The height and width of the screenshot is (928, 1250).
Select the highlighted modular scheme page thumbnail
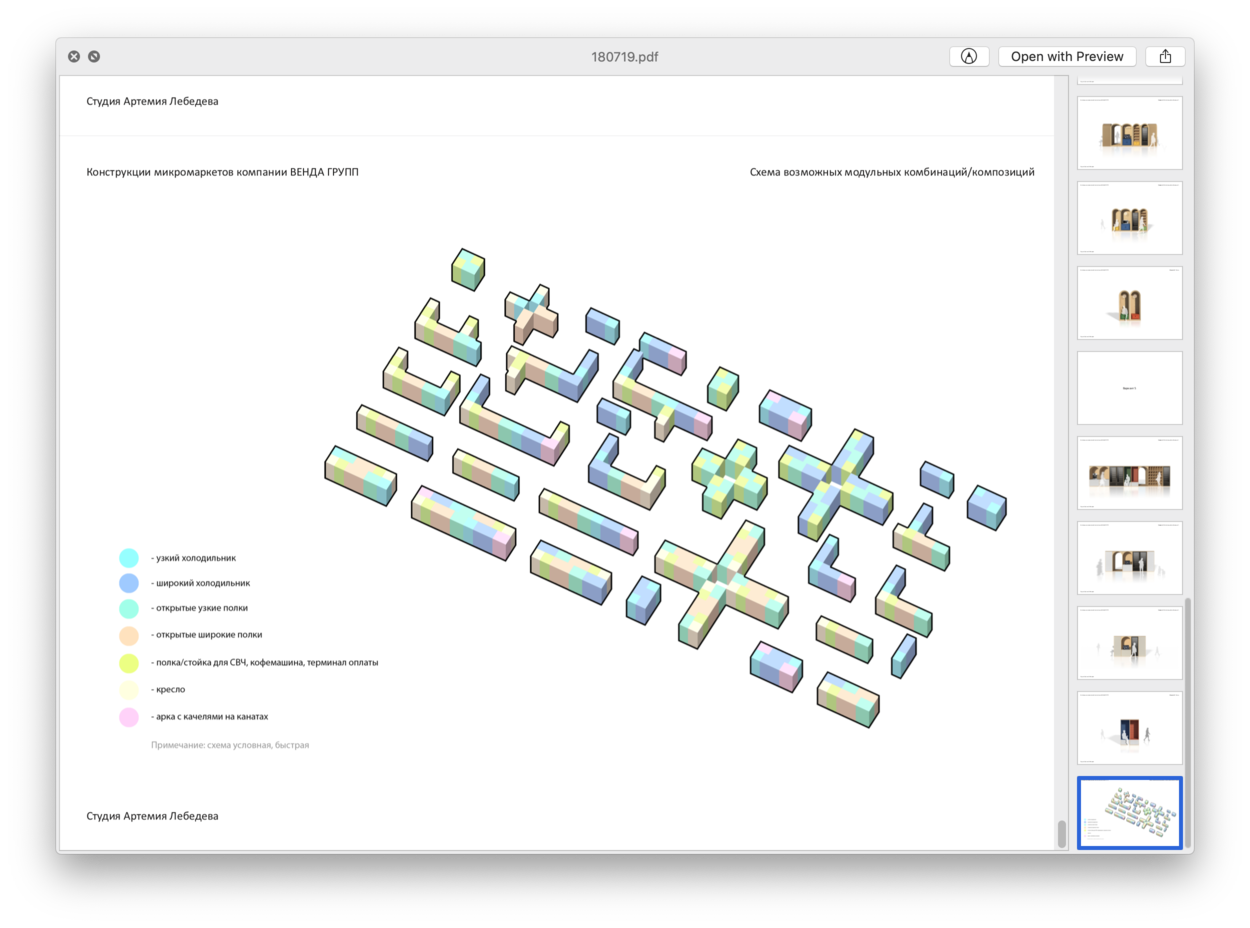coord(1129,813)
